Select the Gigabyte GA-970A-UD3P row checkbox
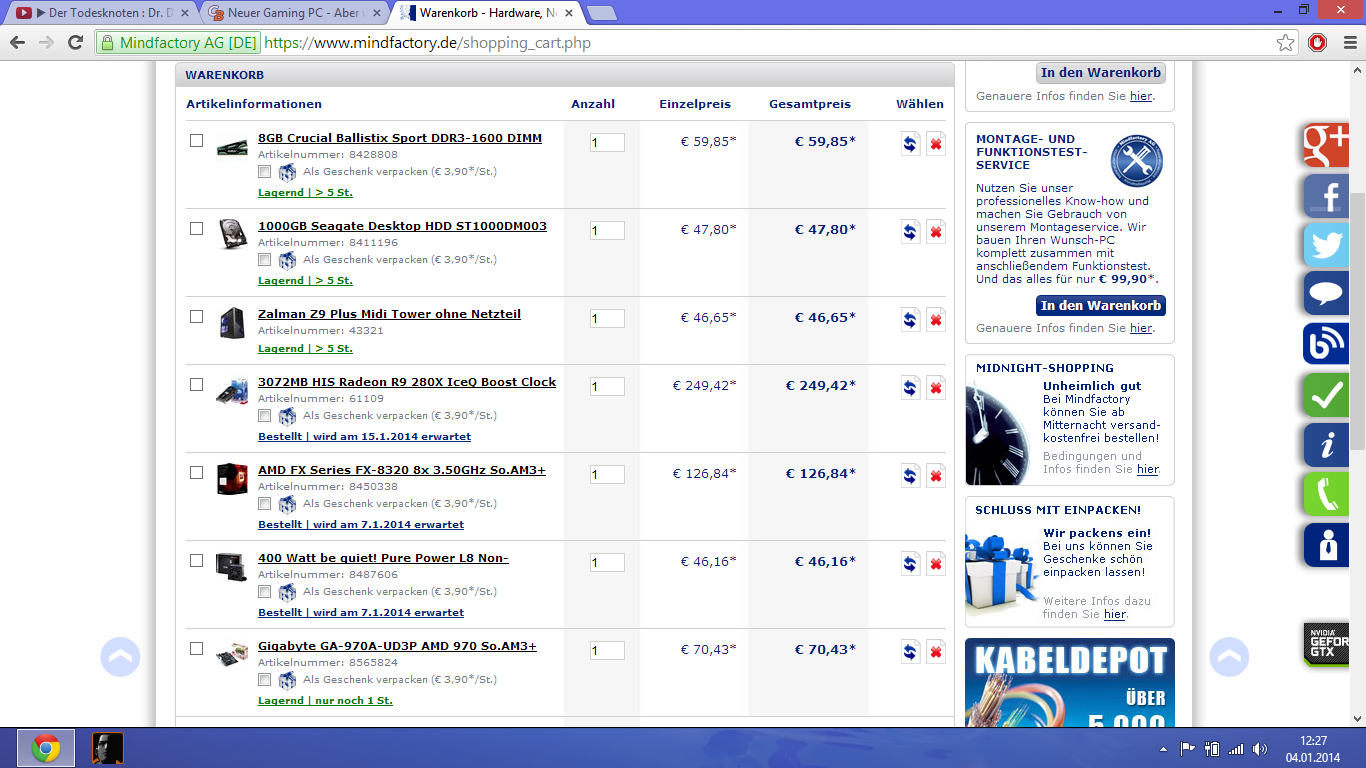The width and height of the screenshot is (1366, 768). pos(196,648)
